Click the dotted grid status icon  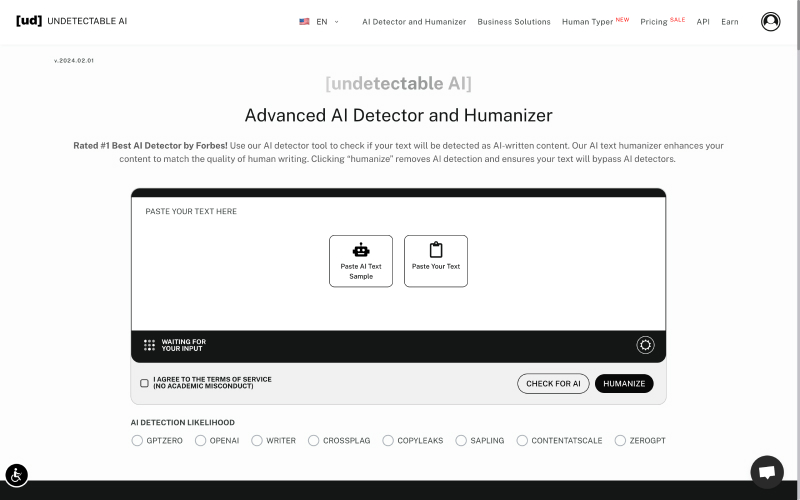pos(149,345)
